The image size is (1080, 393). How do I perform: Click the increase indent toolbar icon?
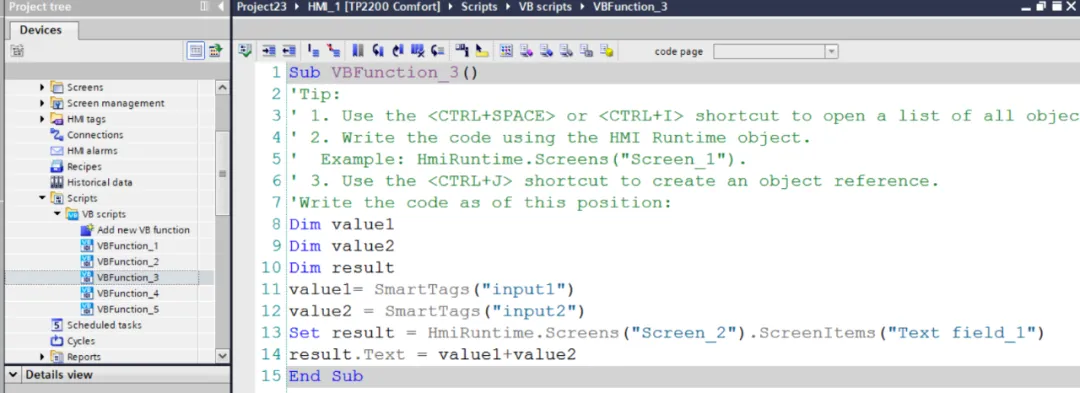tap(269, 50)
